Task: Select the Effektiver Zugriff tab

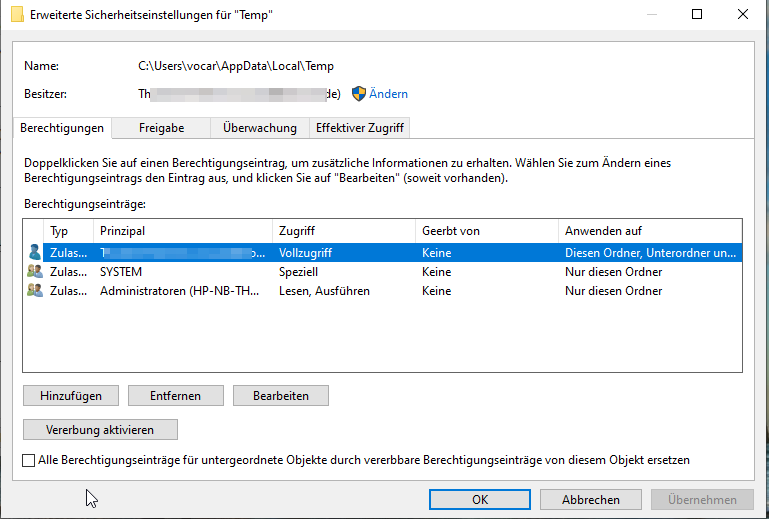Action: coord(359,128)
